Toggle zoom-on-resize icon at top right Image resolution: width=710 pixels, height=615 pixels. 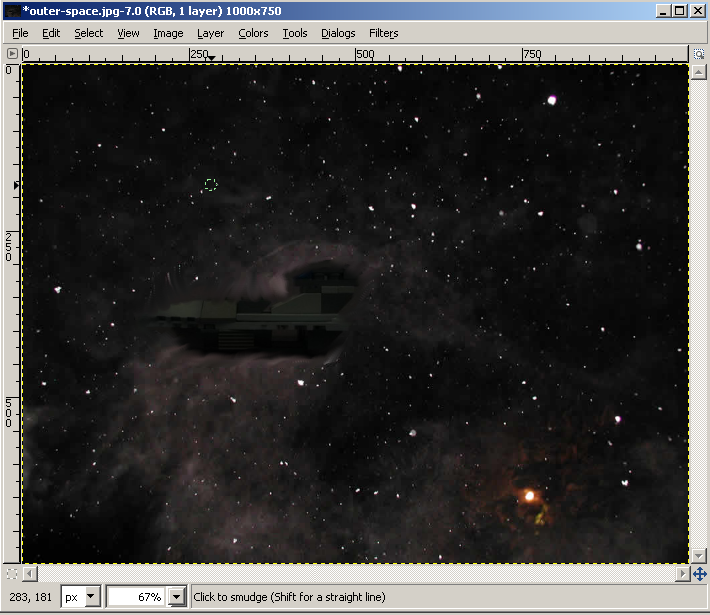pos(699,54)
